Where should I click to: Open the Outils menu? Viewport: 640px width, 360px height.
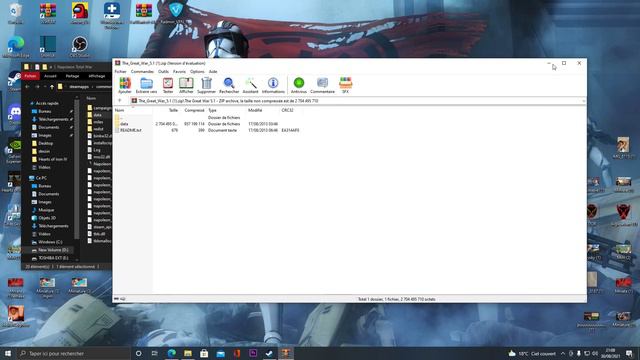[x=163, y=71]
